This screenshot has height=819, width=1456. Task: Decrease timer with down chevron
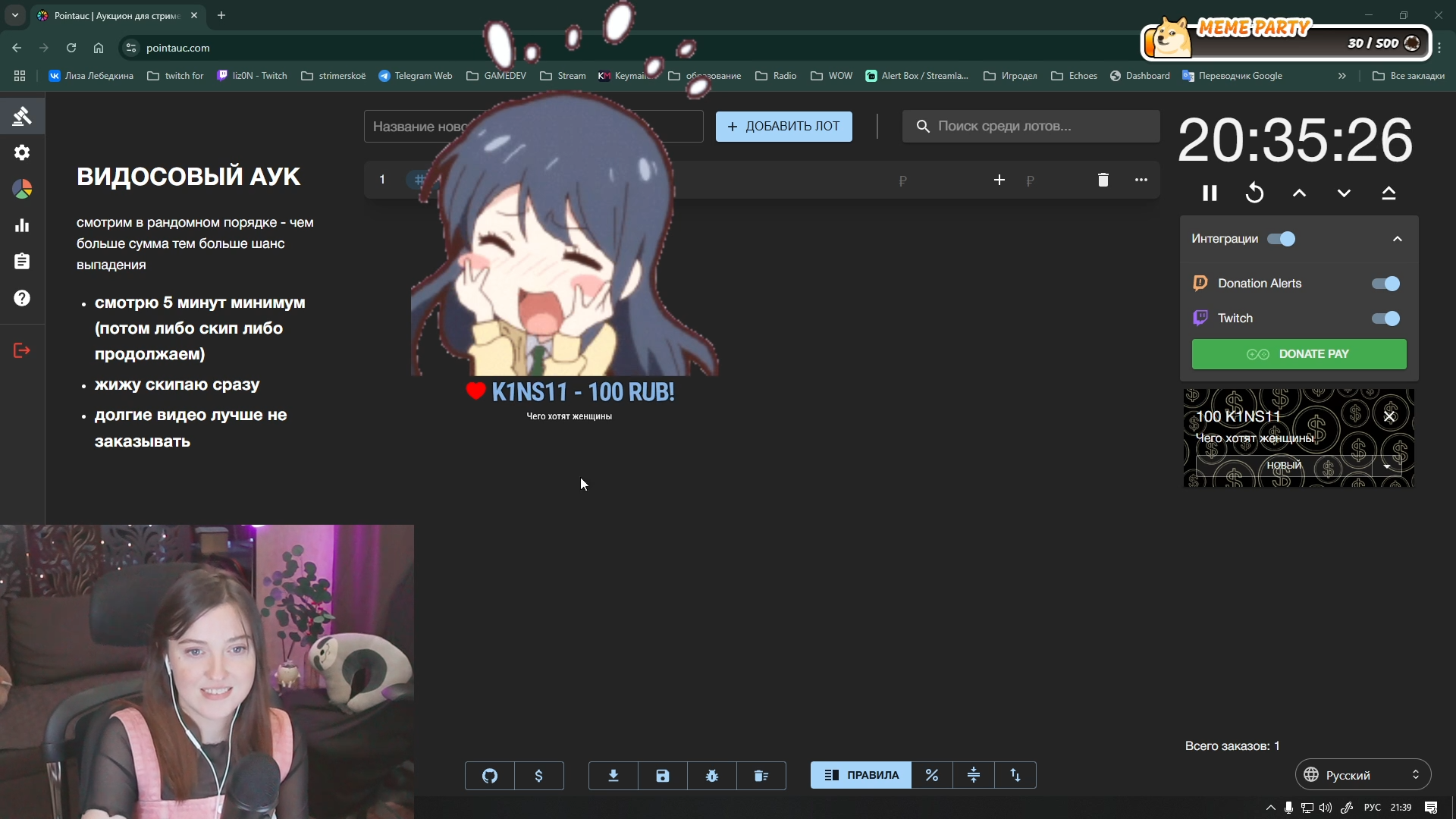(1344, 193)
